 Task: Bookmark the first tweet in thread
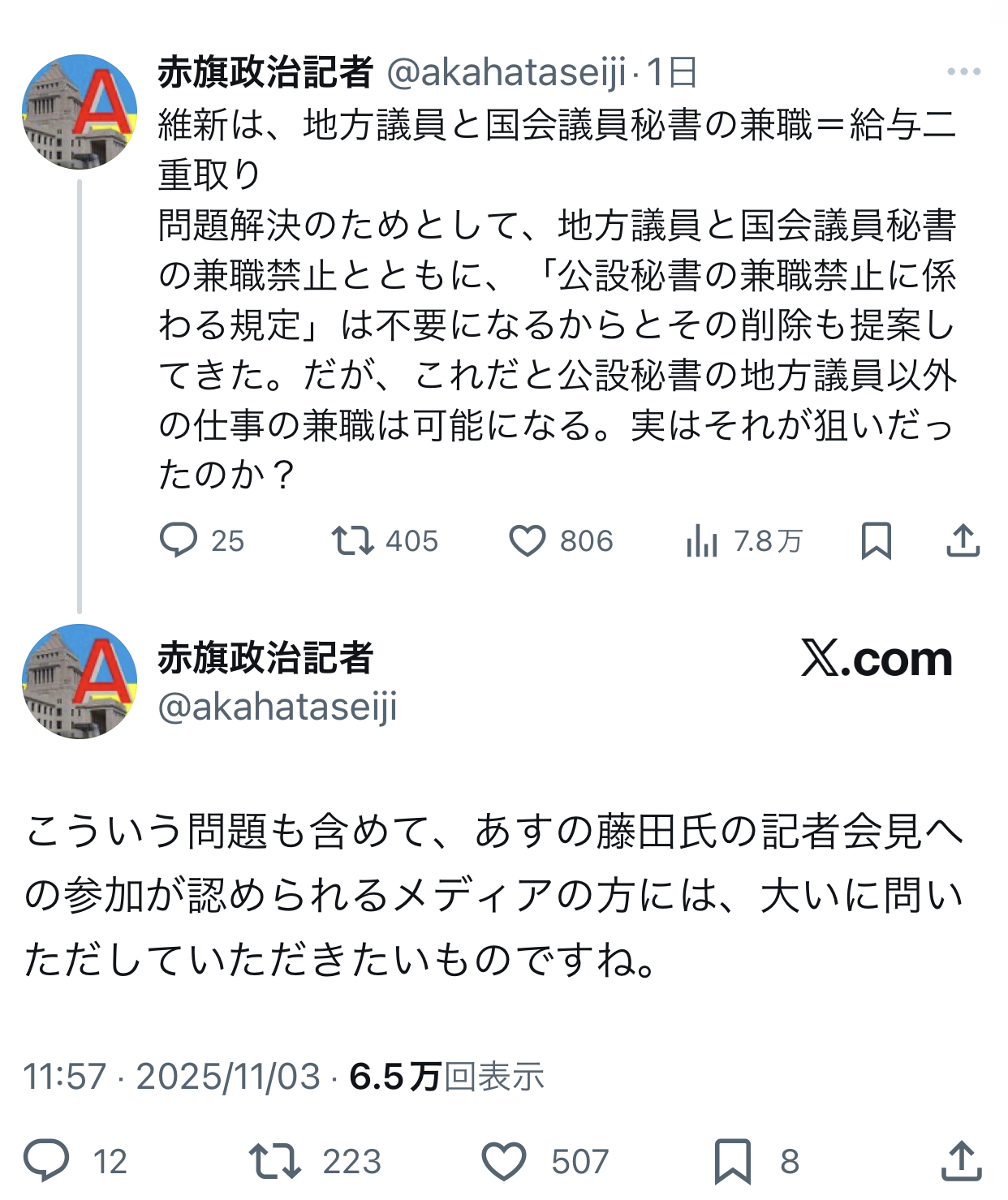tap(876, 540)
